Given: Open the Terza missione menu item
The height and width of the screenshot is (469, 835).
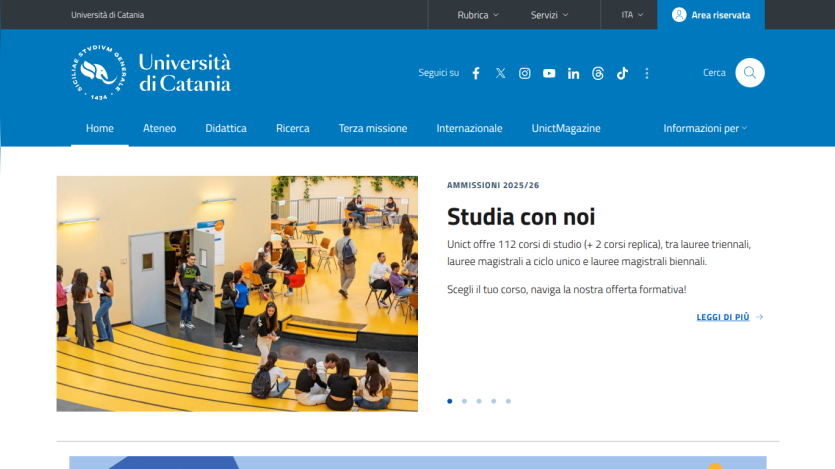Looking at the screenshot, I should coord(373,128).
